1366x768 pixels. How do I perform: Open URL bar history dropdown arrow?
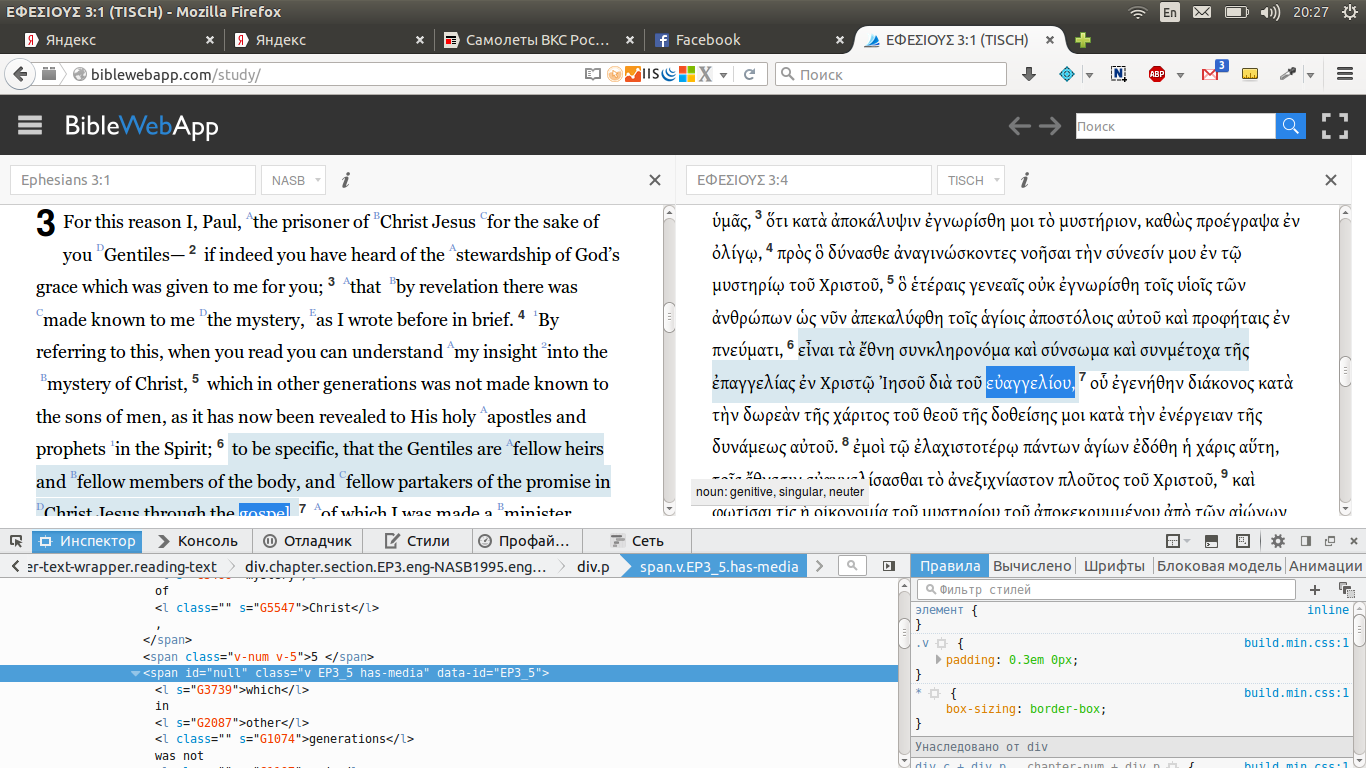tap(723, 75)
